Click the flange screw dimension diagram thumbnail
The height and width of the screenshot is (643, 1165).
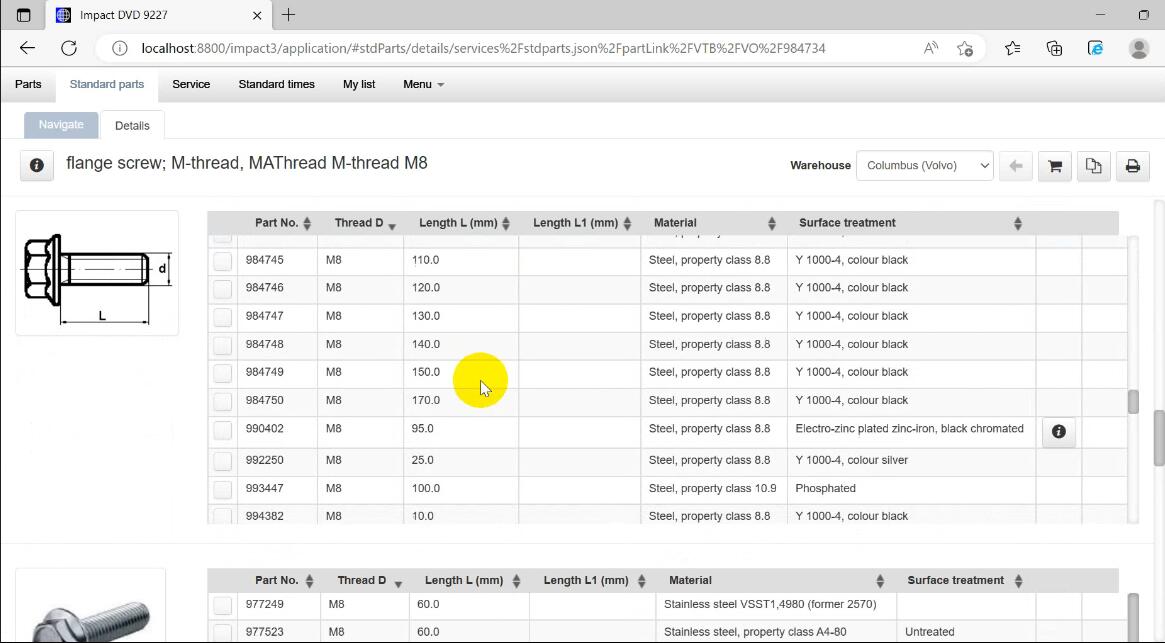[97, 273]
